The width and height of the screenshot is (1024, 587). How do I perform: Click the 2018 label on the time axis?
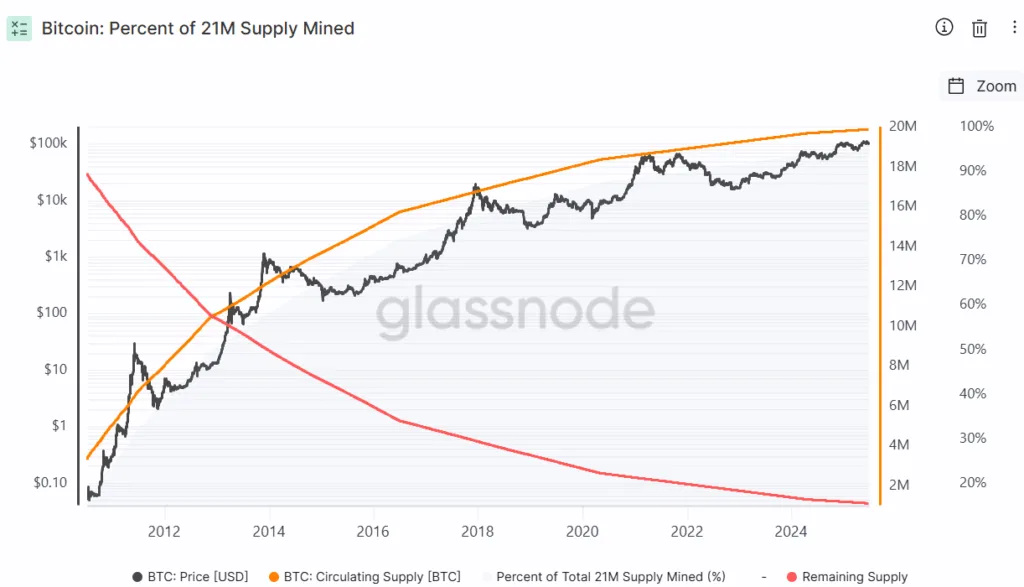click(x=478, y=530)
